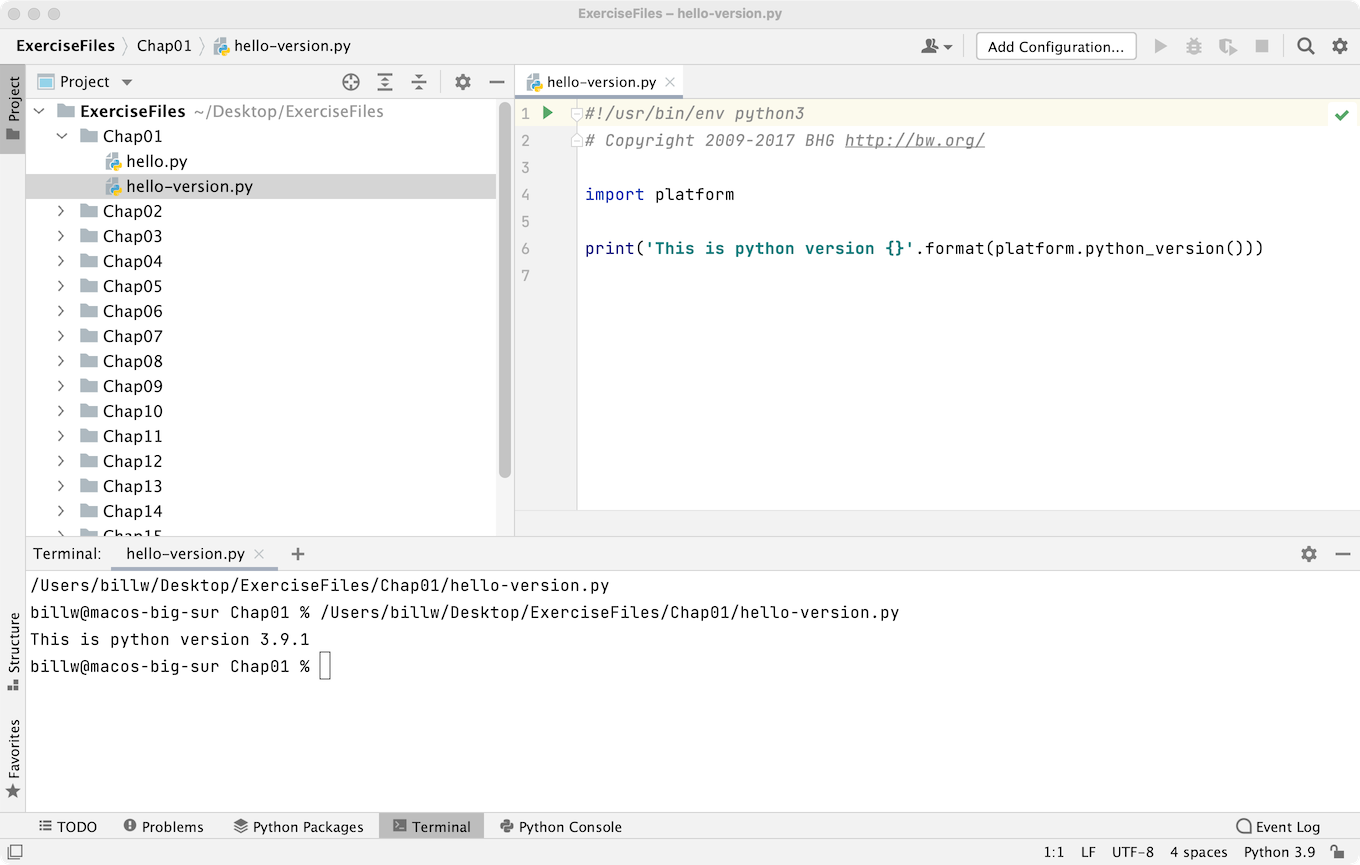Open Search Everywhere magnifier icon
The width and height of the screenshot is (1360, 865).
(x=1306, y=46)
